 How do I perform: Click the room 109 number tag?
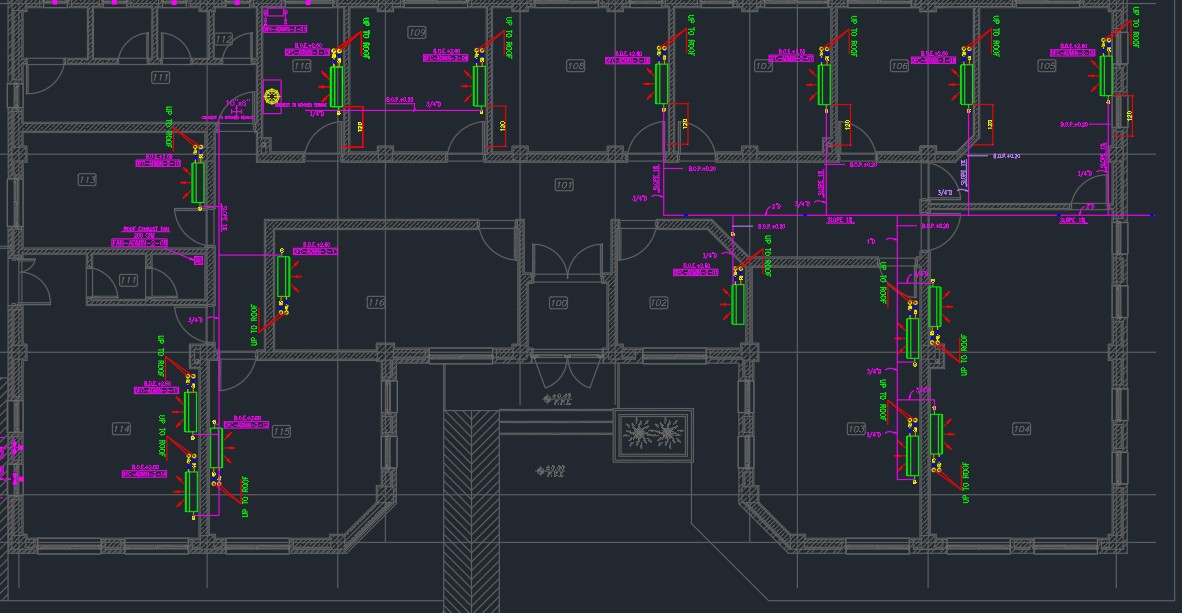[417, 33]
